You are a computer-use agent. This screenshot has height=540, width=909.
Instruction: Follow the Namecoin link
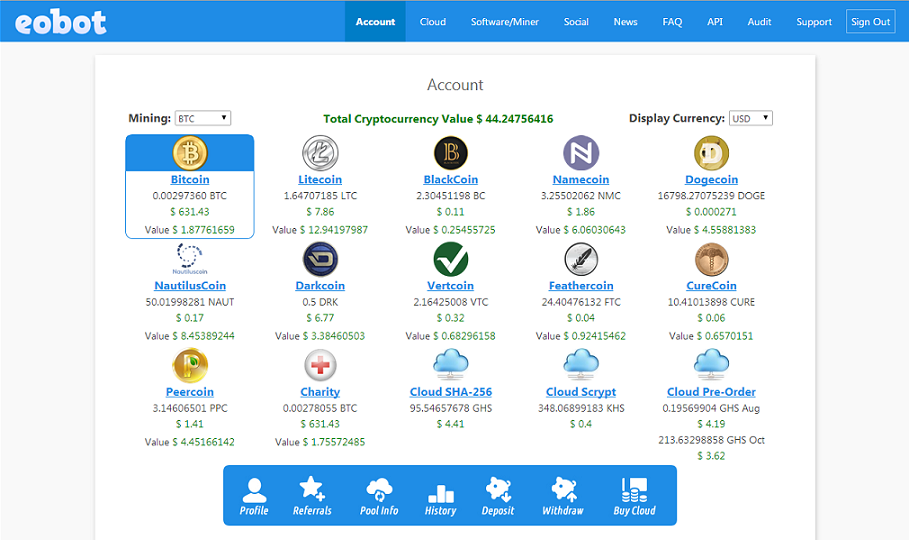click(581, 180)
